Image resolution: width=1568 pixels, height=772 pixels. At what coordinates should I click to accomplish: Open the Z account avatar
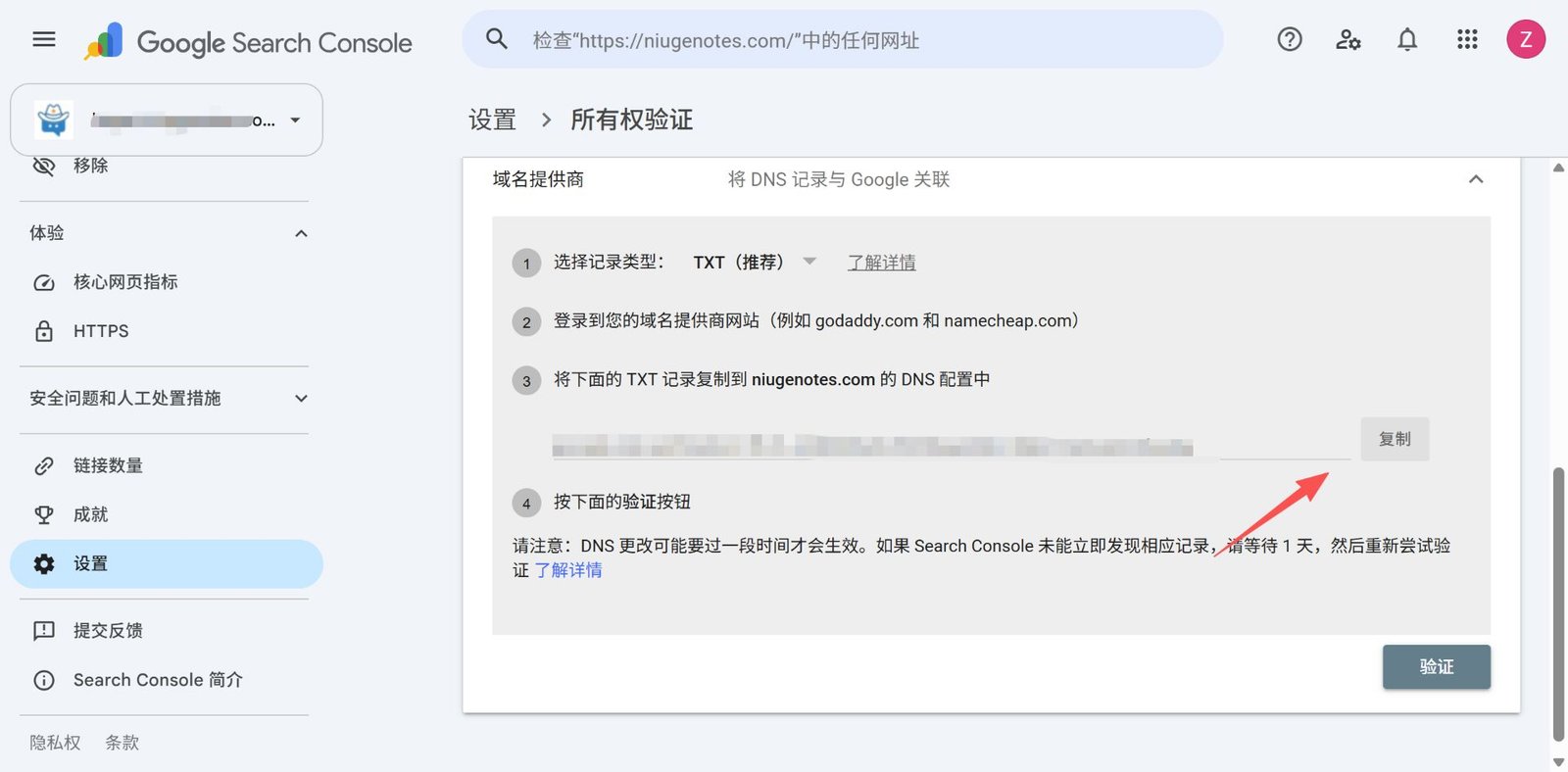pyautogui.click(x=1526, y=39)
